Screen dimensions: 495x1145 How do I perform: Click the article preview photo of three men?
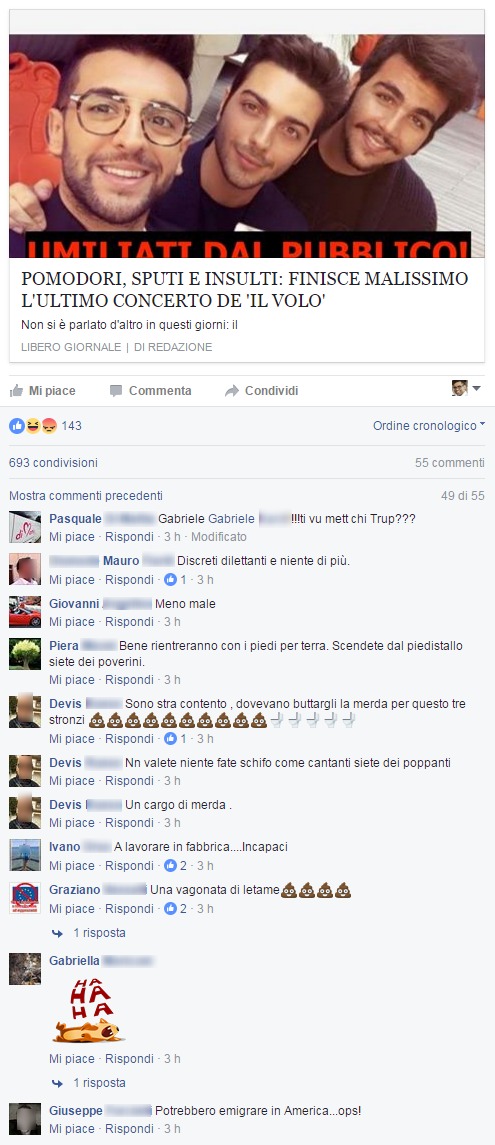(x=247, y=145)
